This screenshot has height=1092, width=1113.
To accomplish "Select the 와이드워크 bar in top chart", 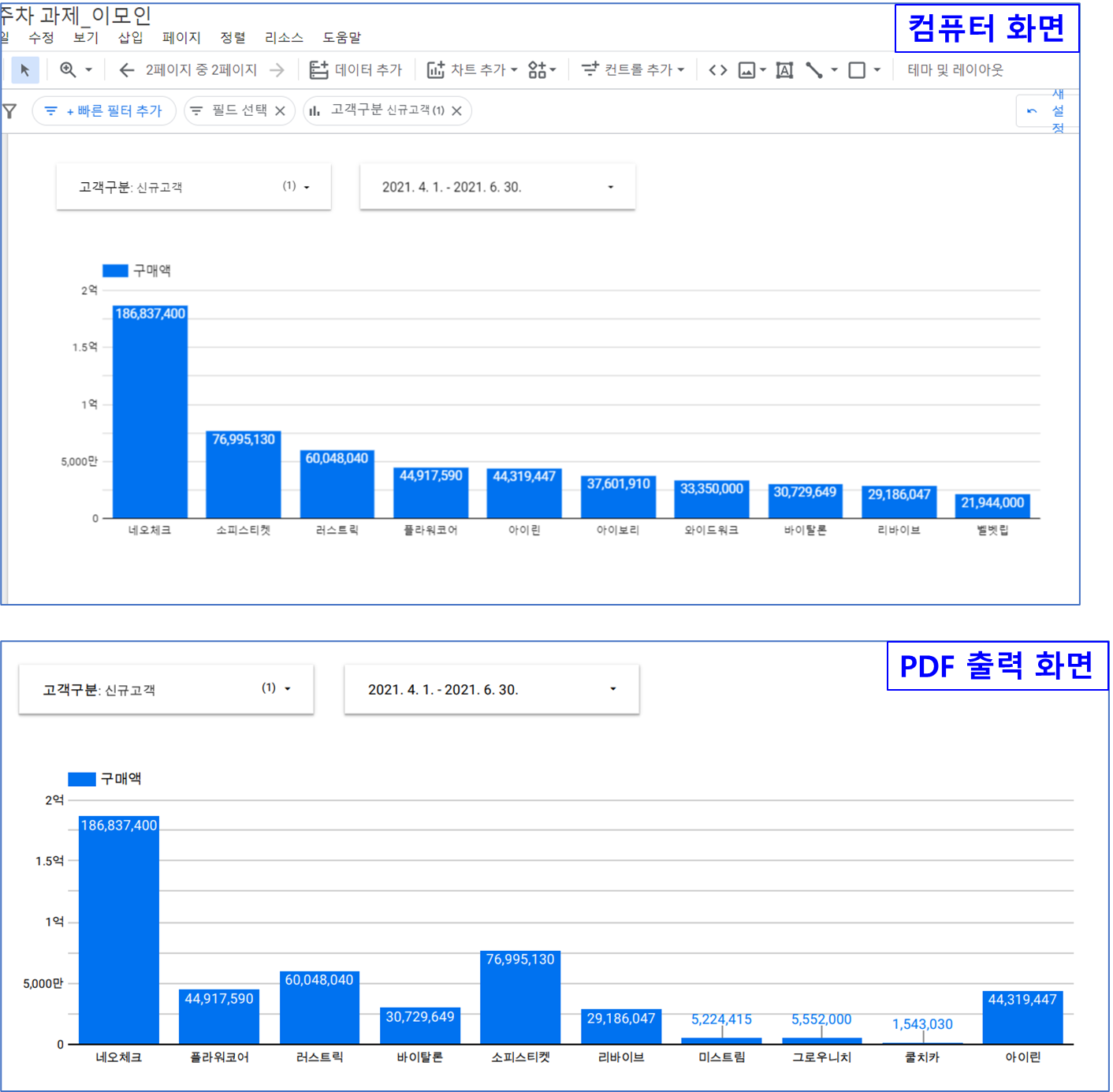I will (712, 499).
